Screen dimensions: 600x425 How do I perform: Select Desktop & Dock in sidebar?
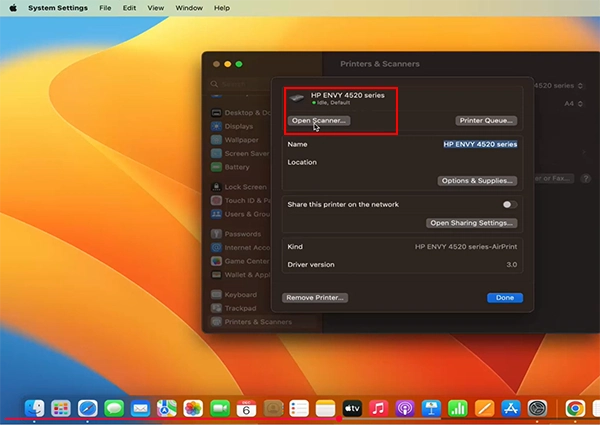[x=240, y=113]
